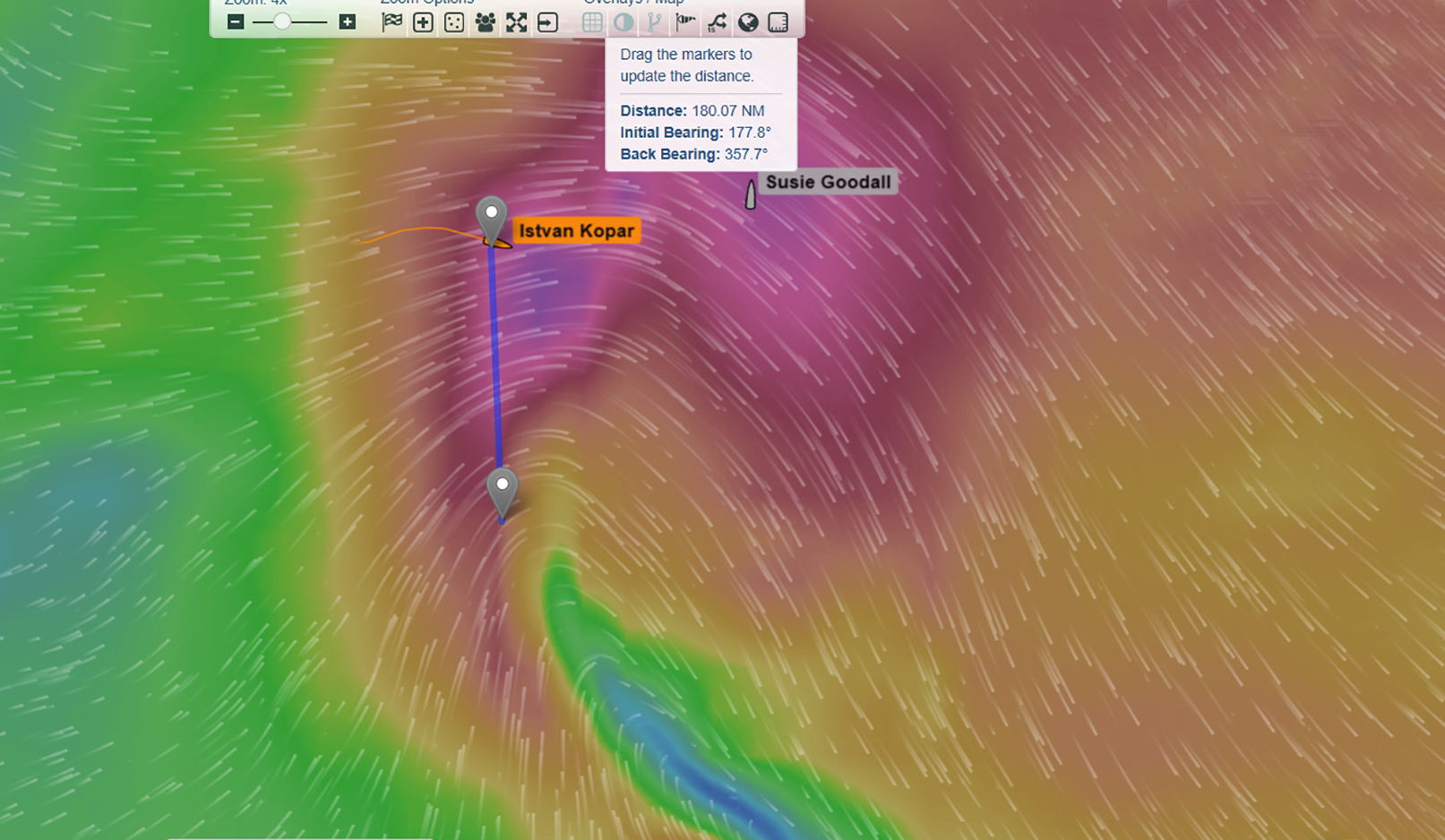This screenshot has width=1445, height=840.
Task: Click the blue measurement line between the pins
Action: [495, 358]
